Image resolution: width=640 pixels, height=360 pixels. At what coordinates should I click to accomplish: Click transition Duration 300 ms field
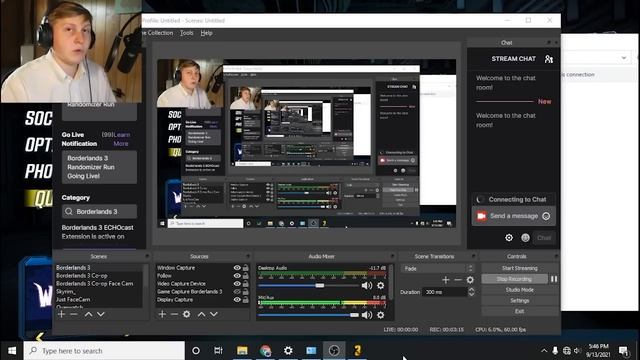coord(444,292)
